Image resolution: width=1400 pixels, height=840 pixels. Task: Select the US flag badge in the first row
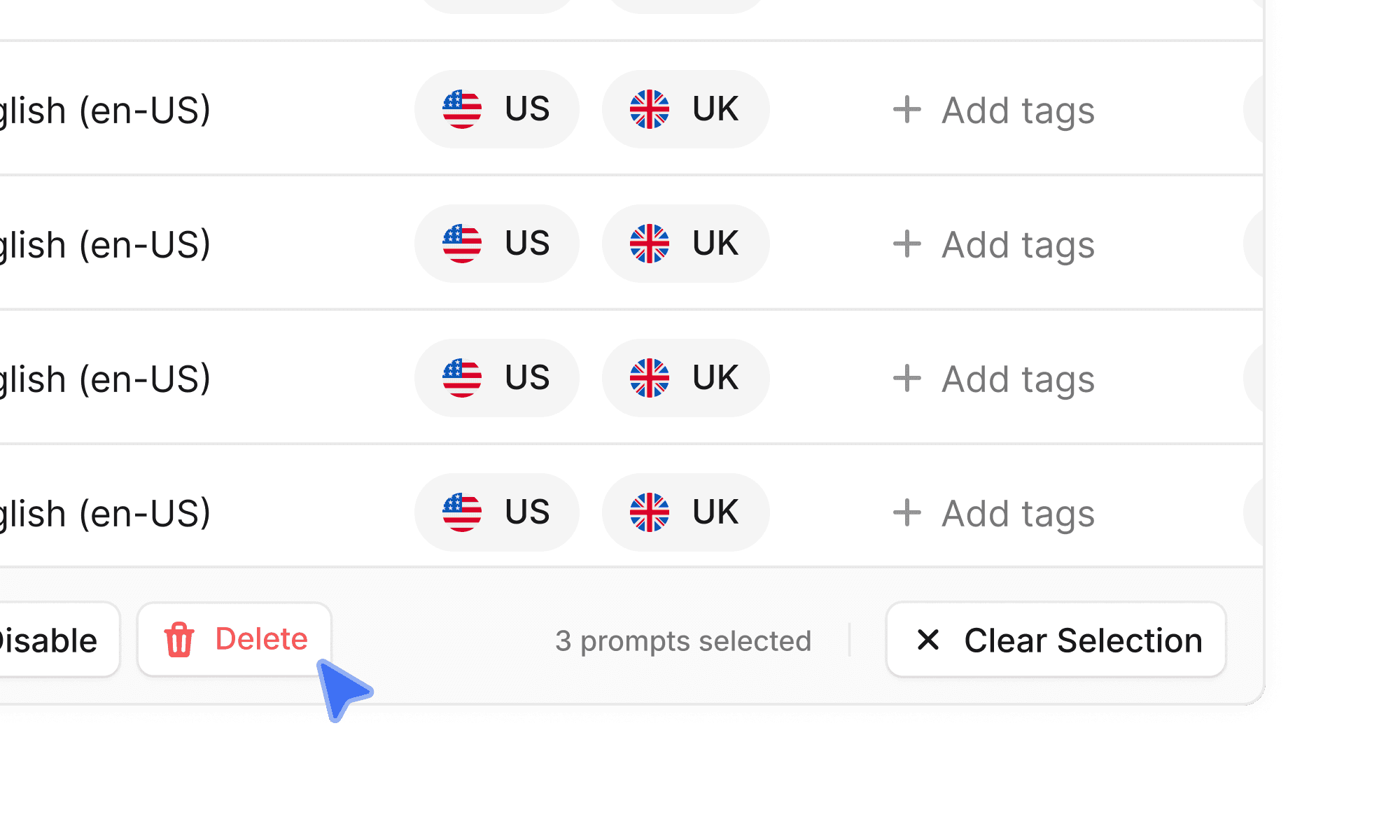pos(497,109)
